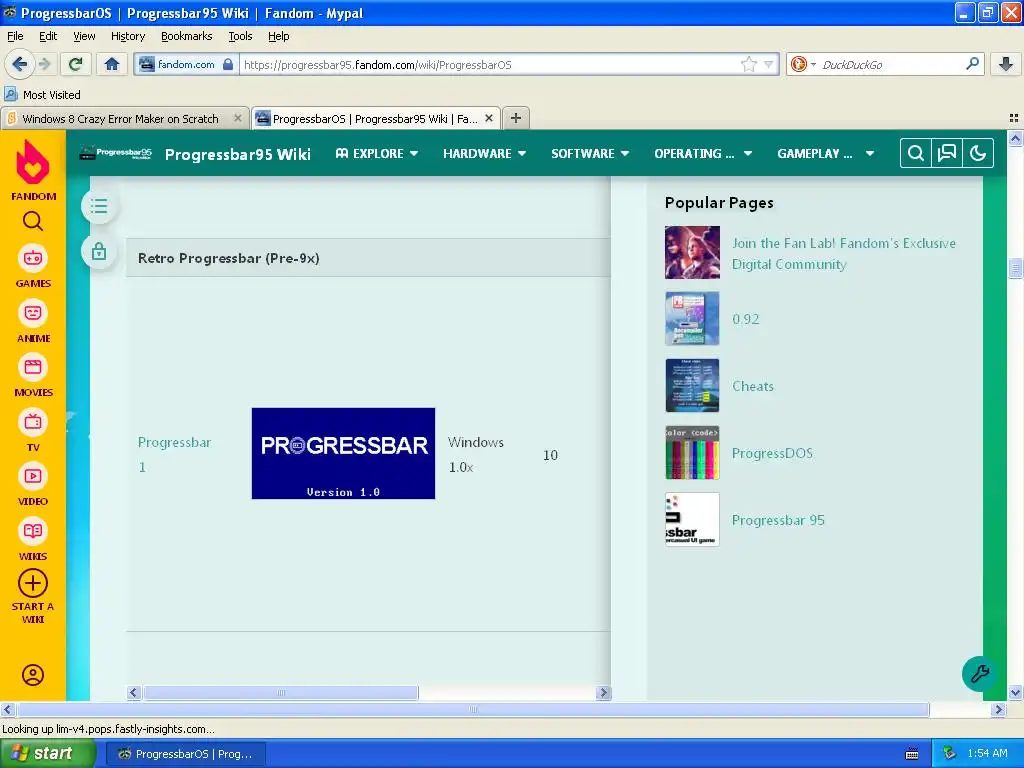This screenshot has height=768, width=1024.
Task: Open Fandom sidebar search magnifier
Action: tap(33, 221)
